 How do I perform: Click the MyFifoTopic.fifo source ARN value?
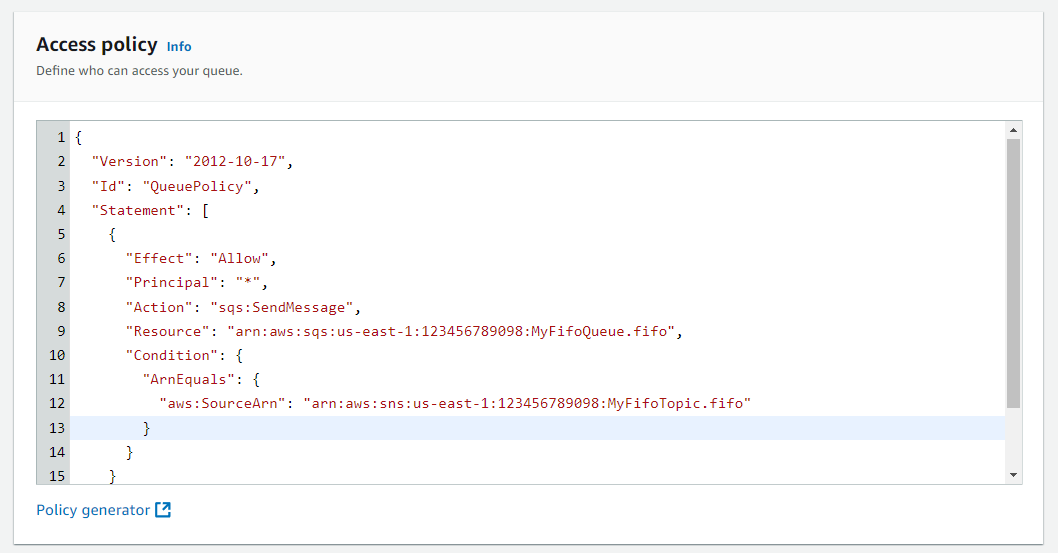coord(527,403)
